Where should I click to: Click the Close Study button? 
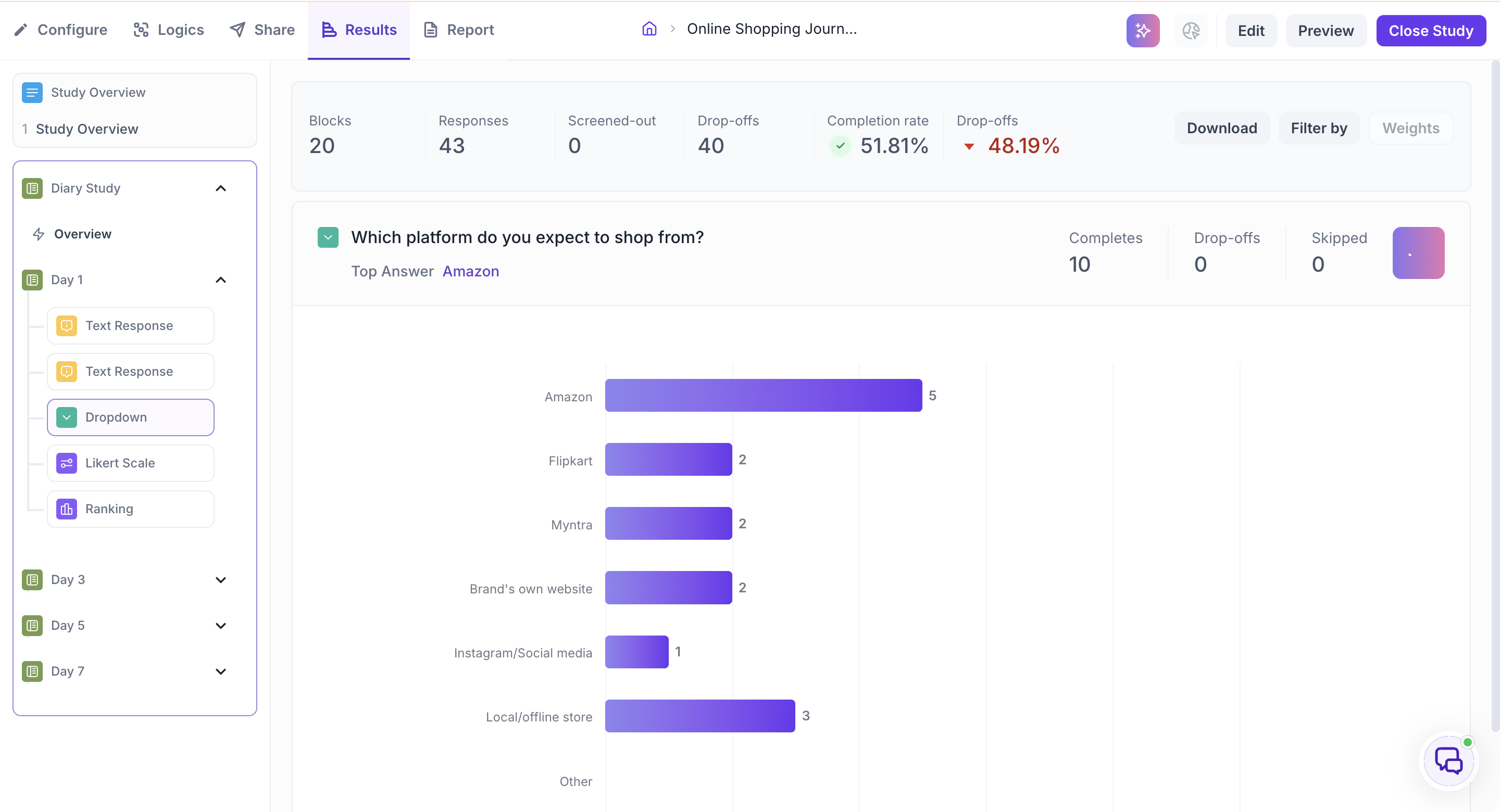[1431, 30]
